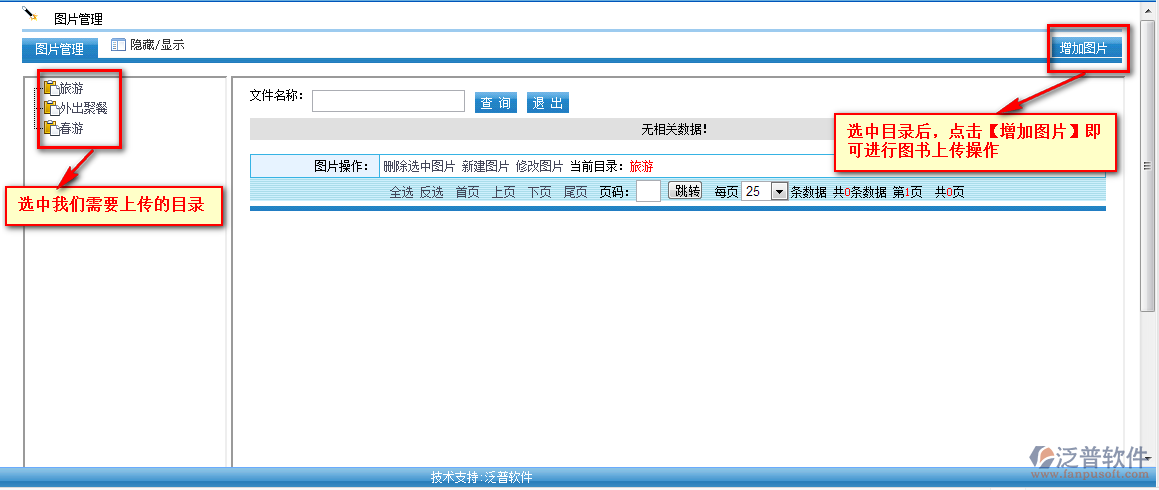Select the 春游 directory label
1159x490 pixels.
coord(72,129)
